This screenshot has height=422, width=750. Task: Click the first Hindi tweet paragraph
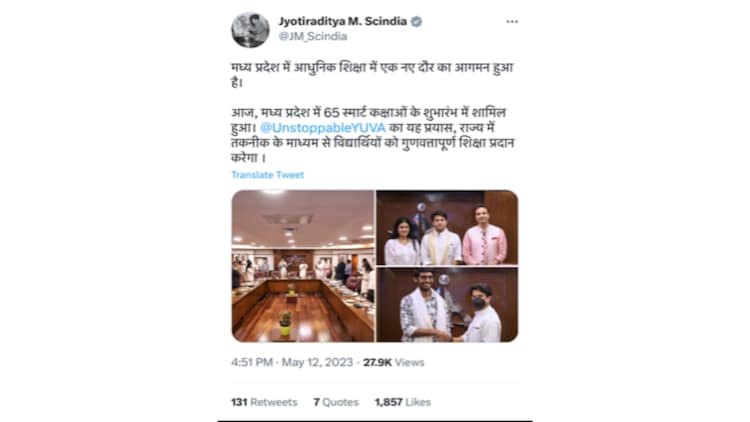[x=372, y=75]
